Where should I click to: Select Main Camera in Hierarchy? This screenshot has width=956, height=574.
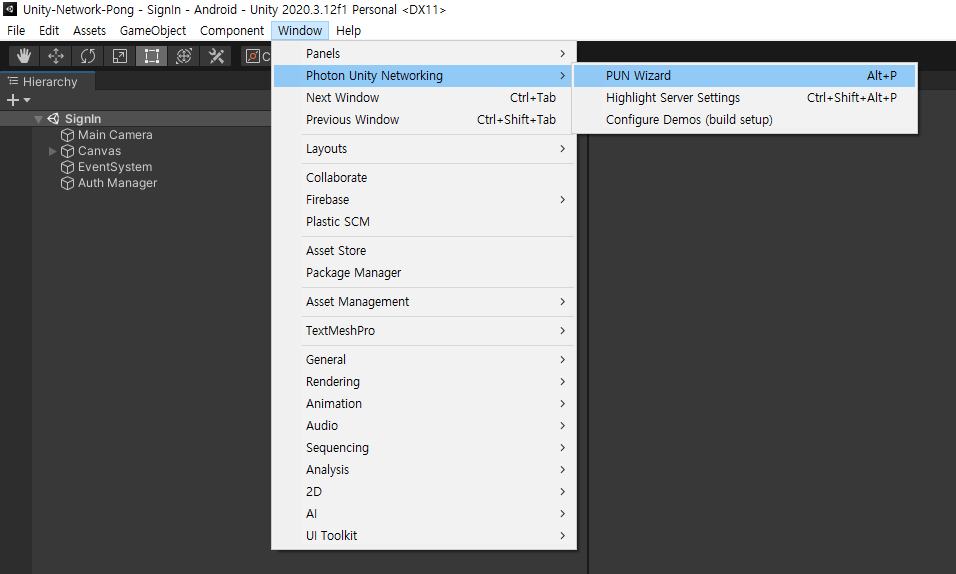click(x=115, y=135)
